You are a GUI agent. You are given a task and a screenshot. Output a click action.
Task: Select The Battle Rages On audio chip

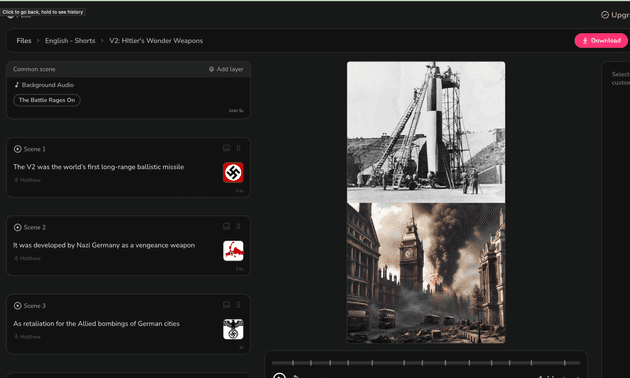[47, 100]
